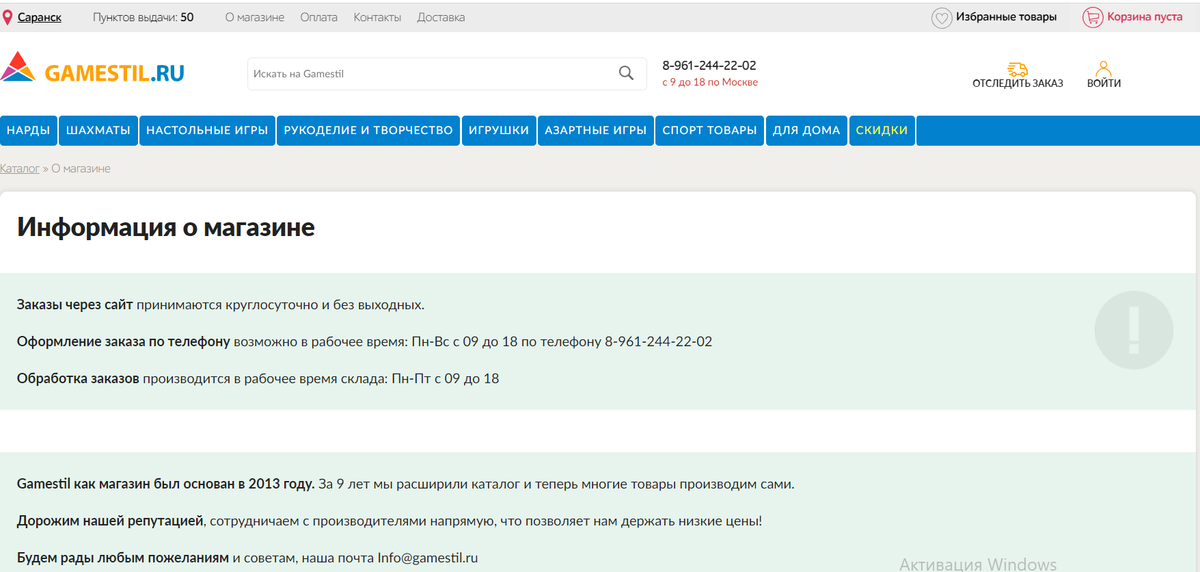Open РУКОДЕЛИЕ И ТВОРЧЕСТВО category

369,130
